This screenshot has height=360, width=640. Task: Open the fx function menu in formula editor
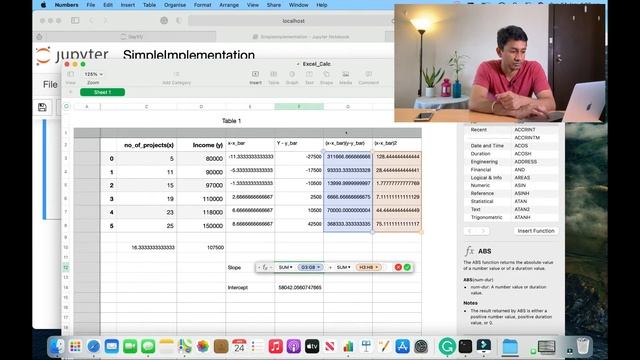(x=265, y=267)
